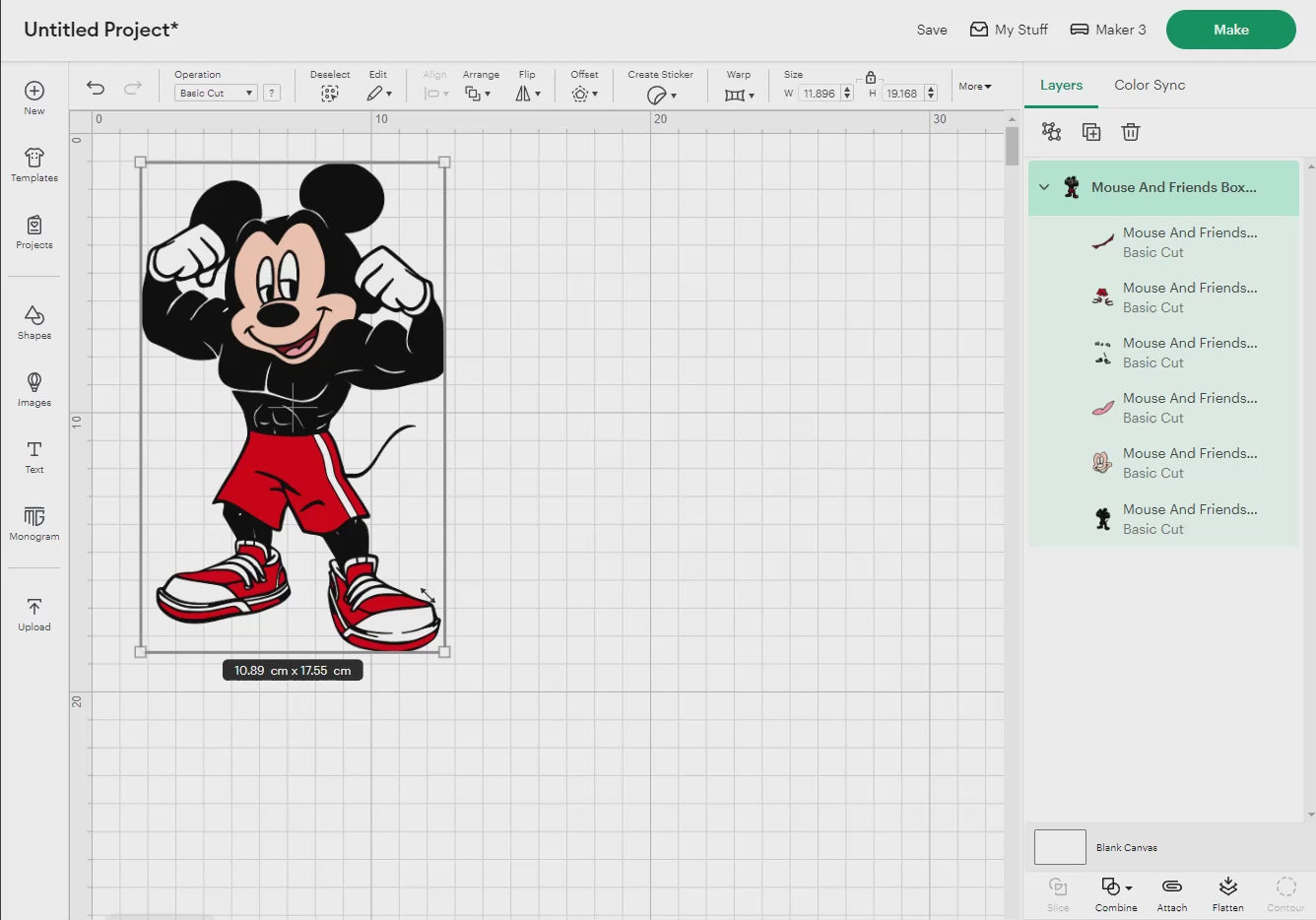
Task: Click the Contour tool
Action: tap(1285, 894)
